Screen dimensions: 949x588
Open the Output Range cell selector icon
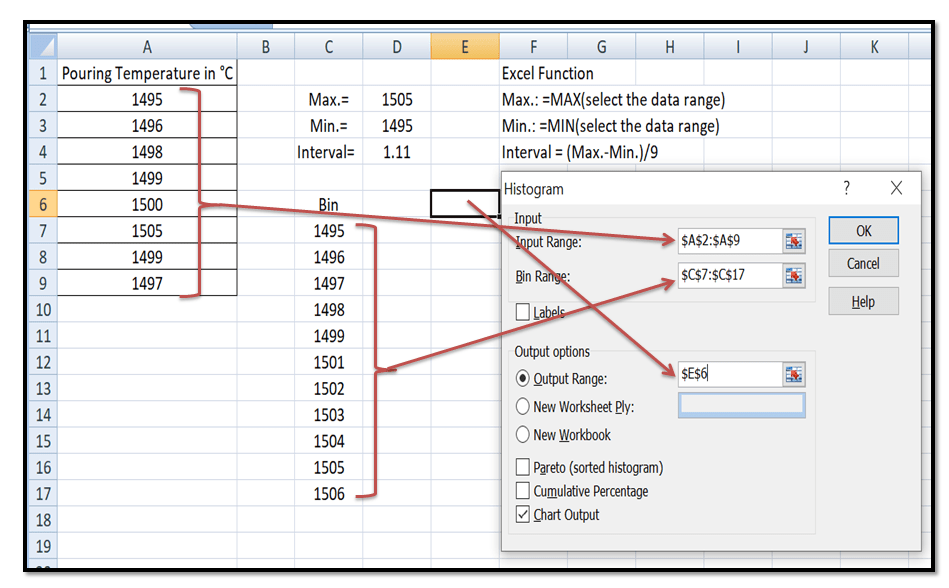[x=795, y=372]
